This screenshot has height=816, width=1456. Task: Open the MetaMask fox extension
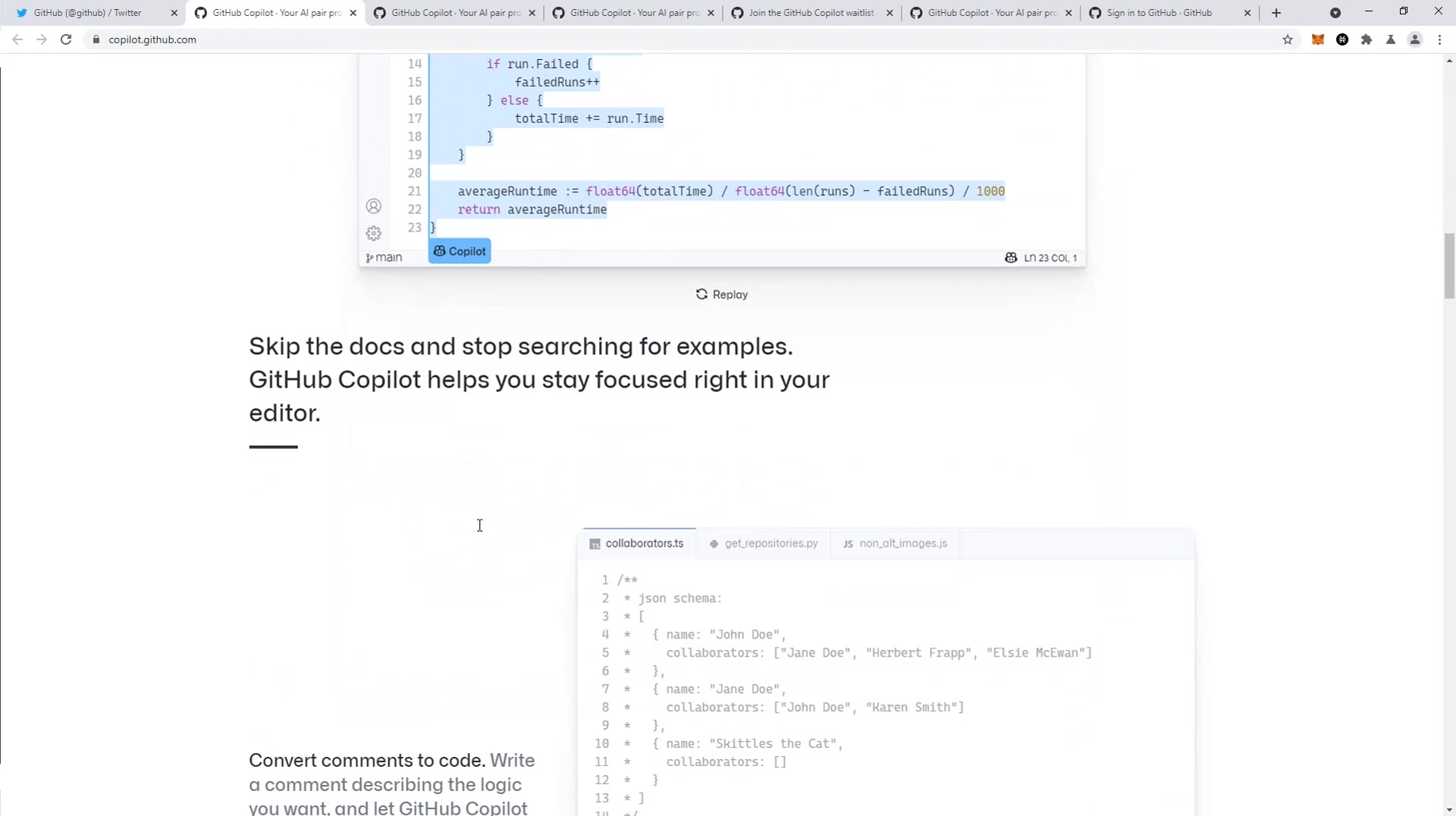[x=1318, y=39]
